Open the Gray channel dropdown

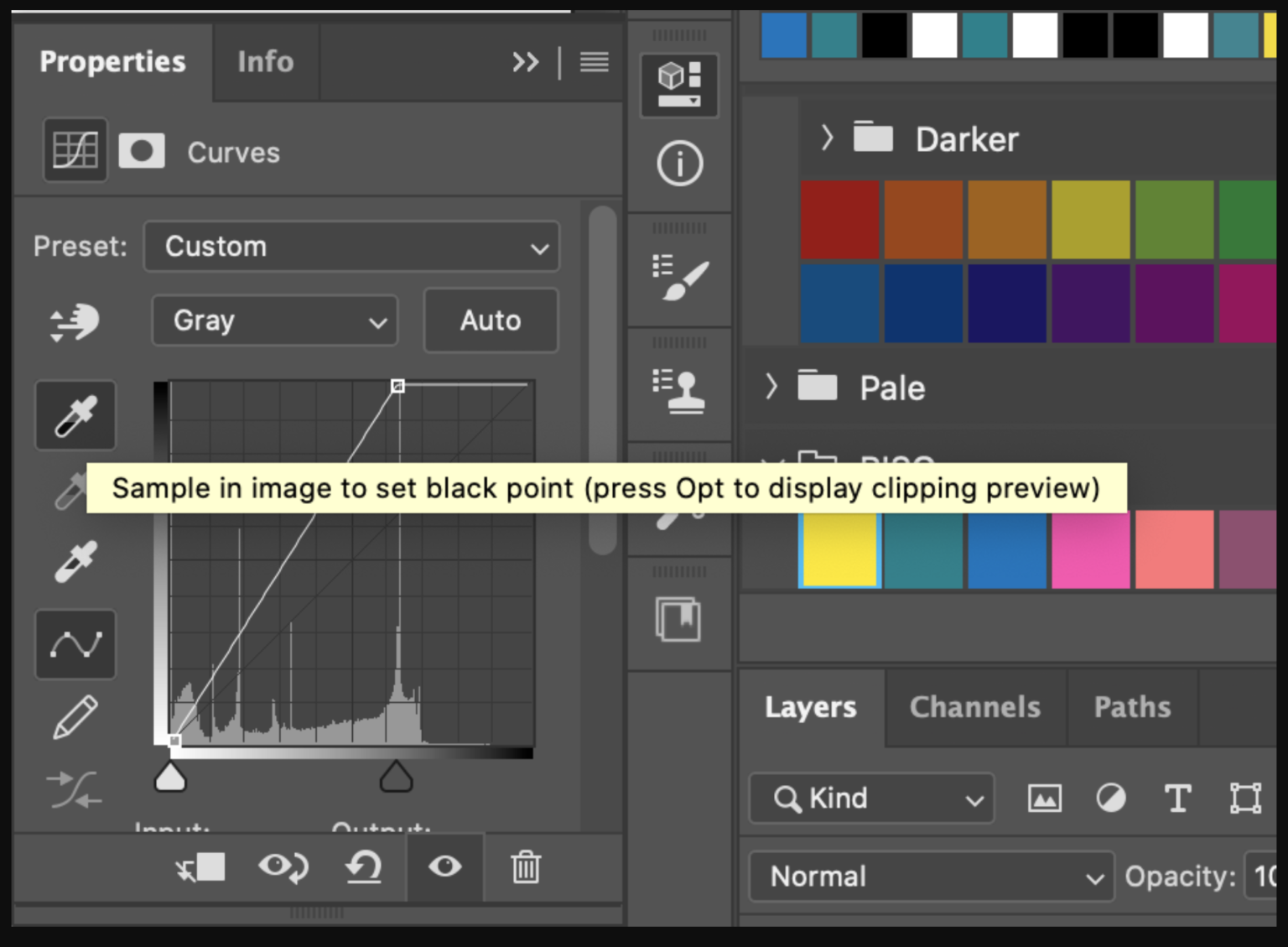(274, 320)
